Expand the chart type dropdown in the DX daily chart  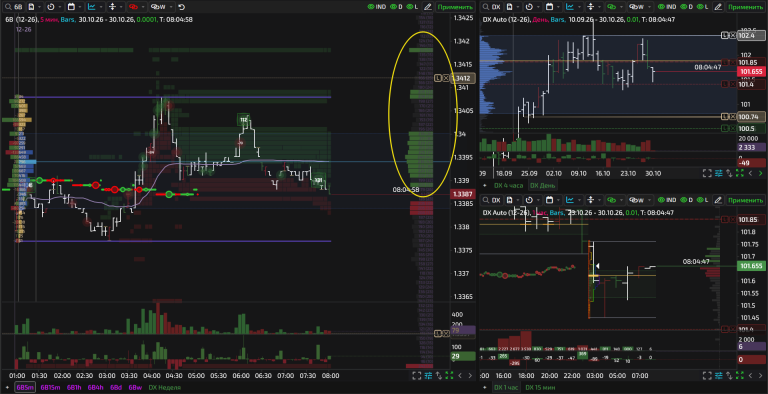[x=578, y=7]
